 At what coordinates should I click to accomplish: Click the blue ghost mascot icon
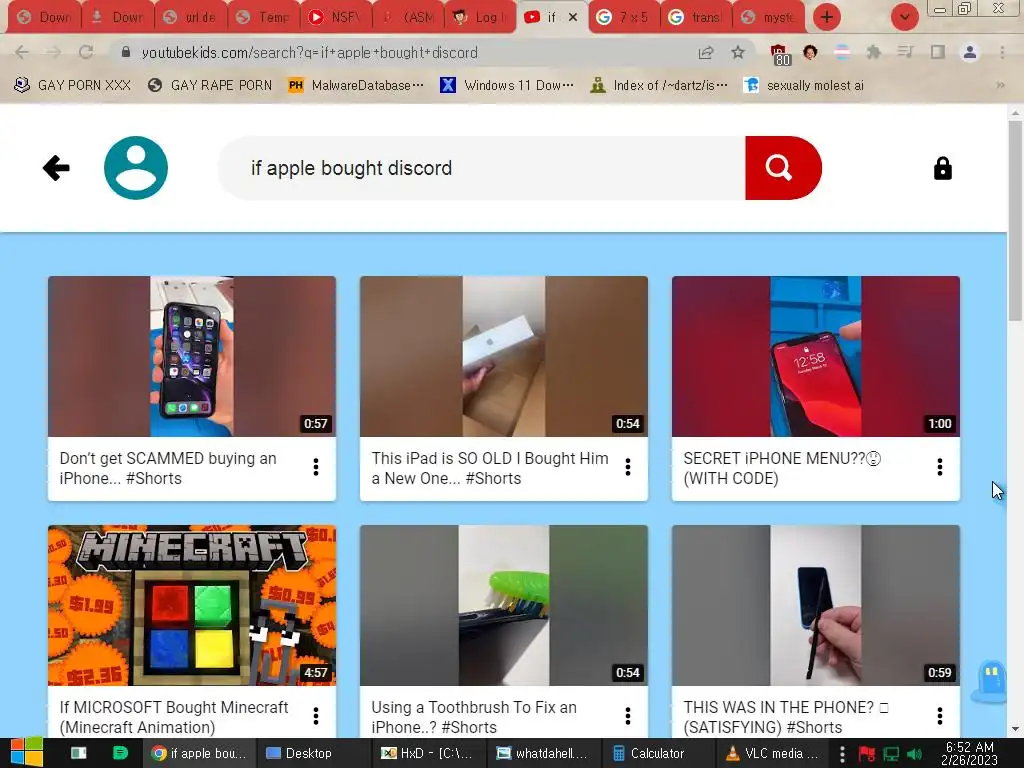click(x=991, y=680)
